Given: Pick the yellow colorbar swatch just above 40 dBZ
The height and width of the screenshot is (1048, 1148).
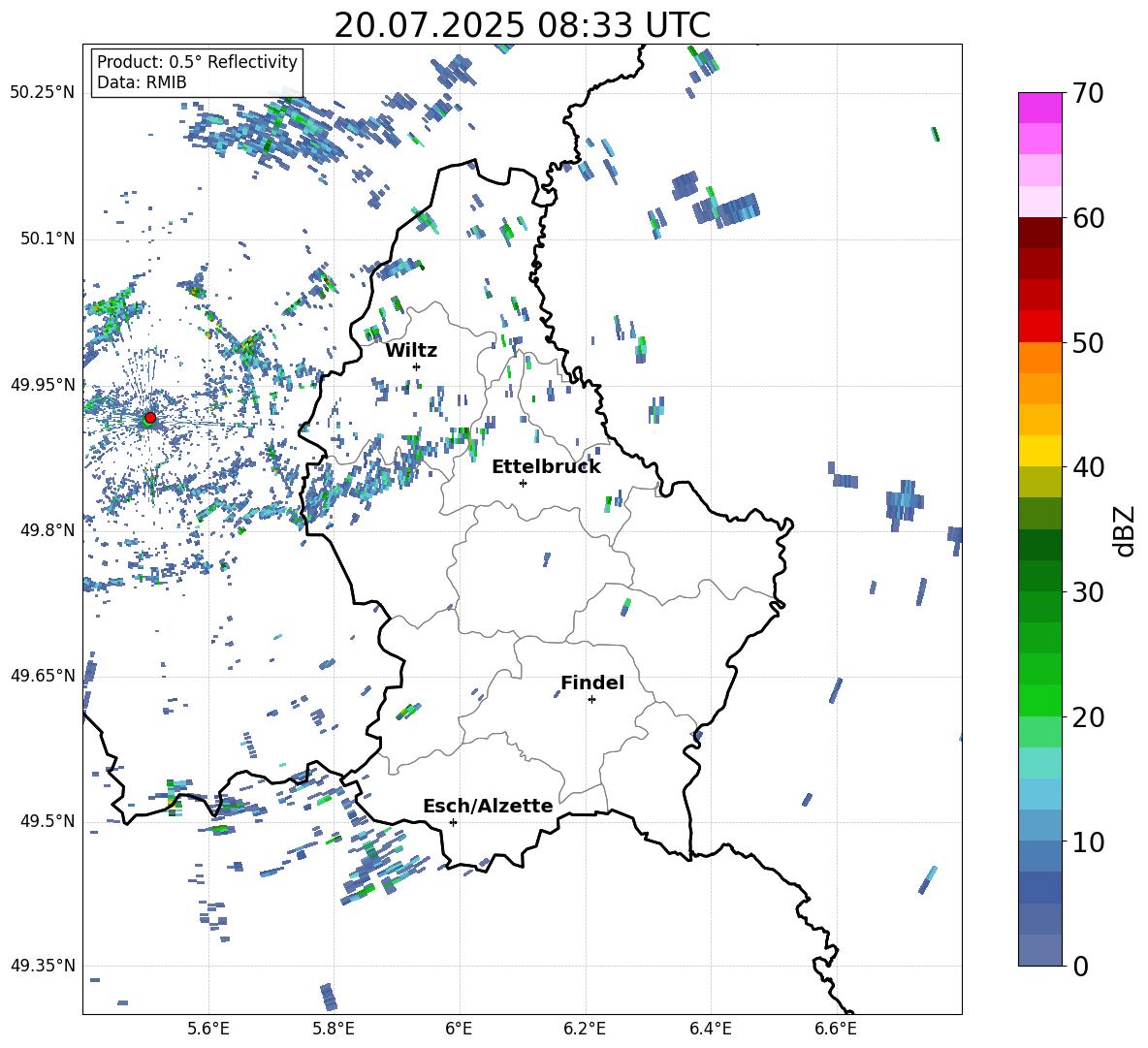Looking at the screenshot, I should 1039,451.
